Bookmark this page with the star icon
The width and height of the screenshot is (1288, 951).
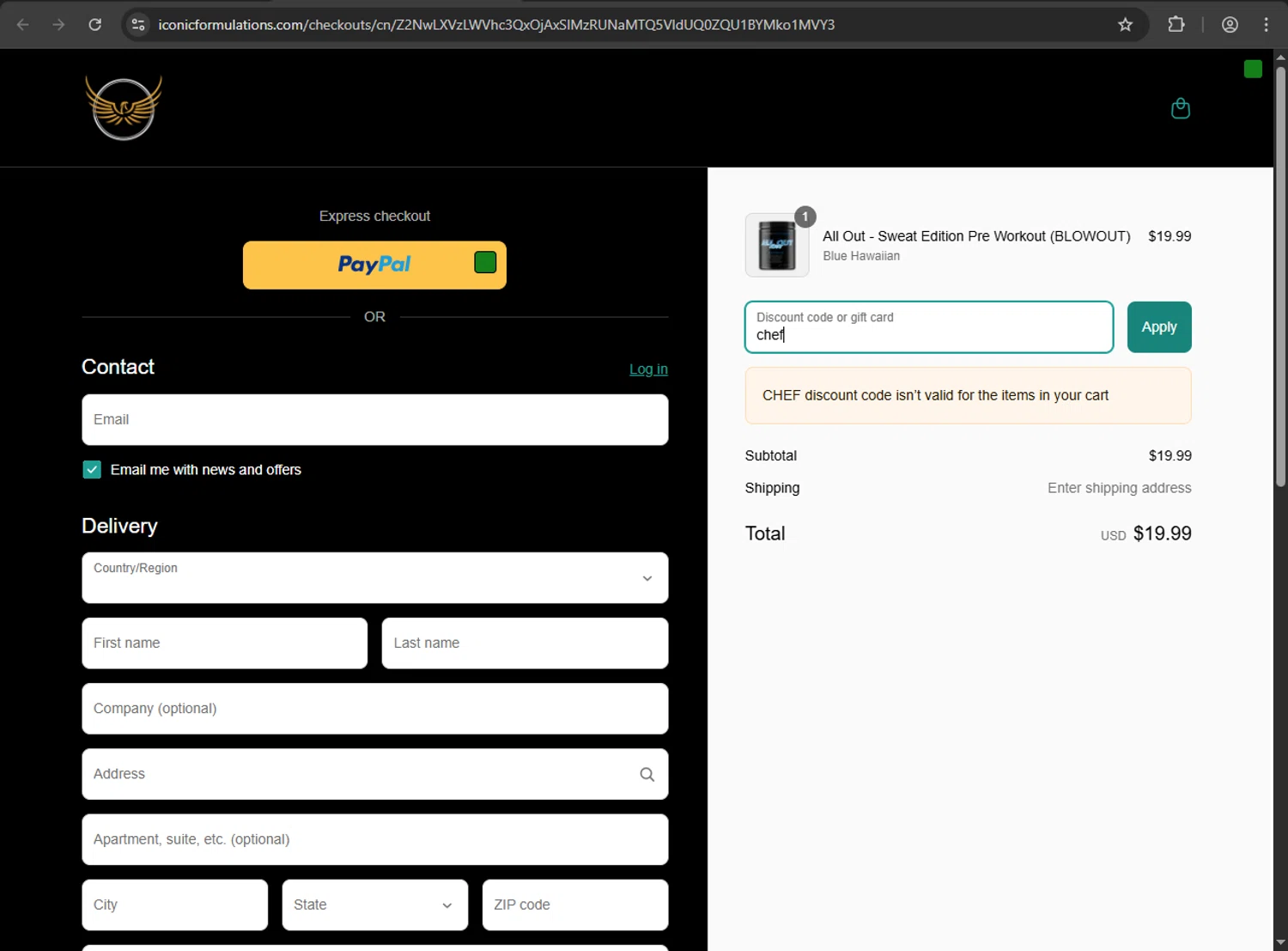[x=1126, y=25]
